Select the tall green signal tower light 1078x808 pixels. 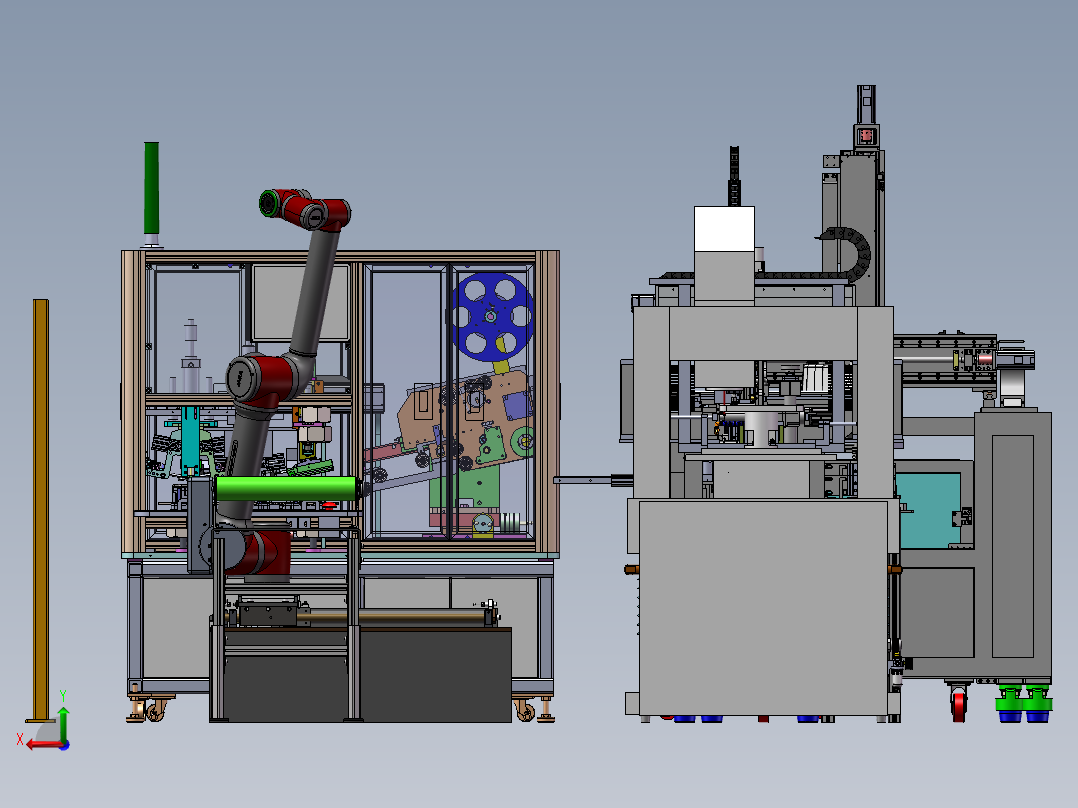pyautogui.click(x=151, y=188)
